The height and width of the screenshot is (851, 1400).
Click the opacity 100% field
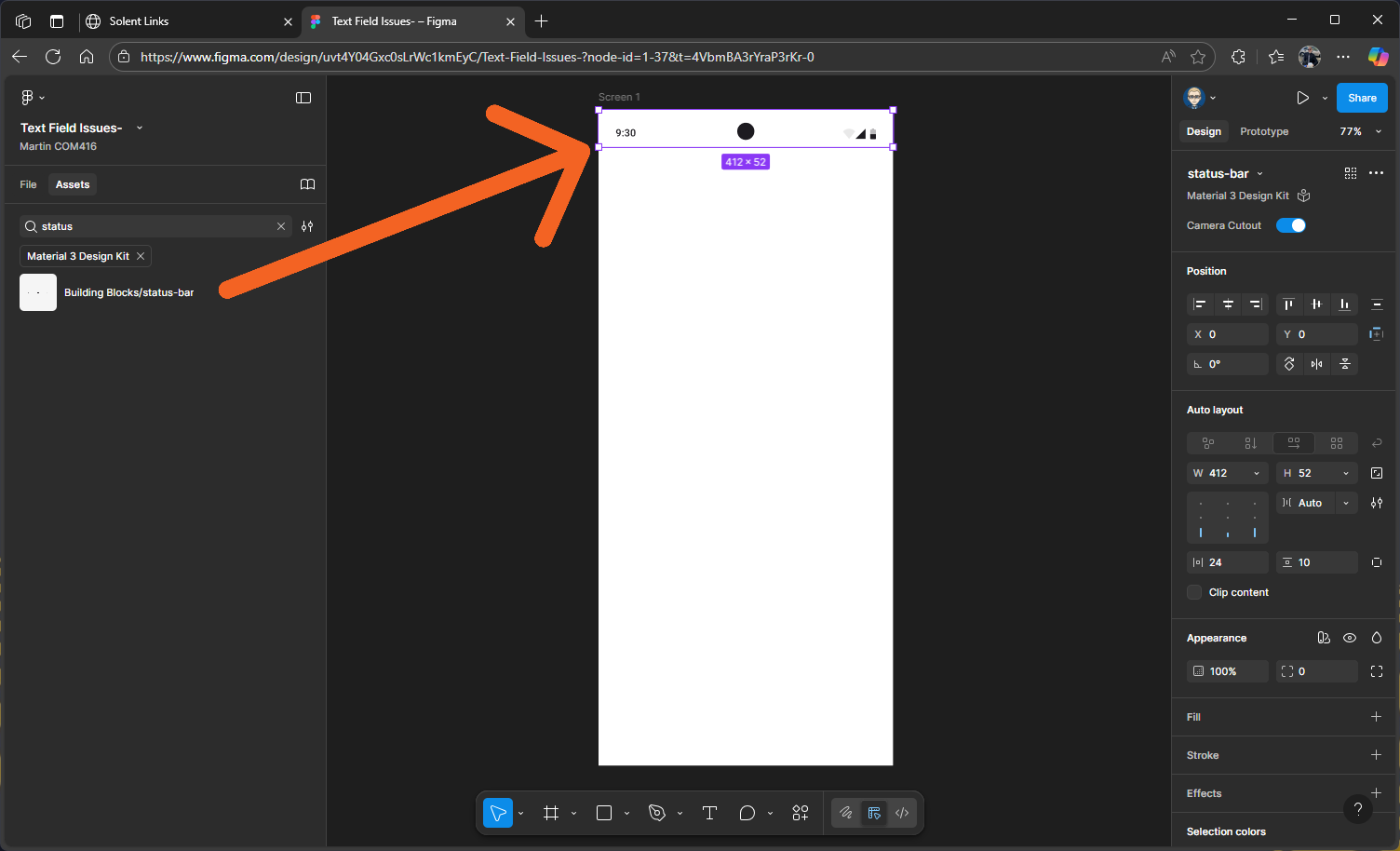point(1228,671)
